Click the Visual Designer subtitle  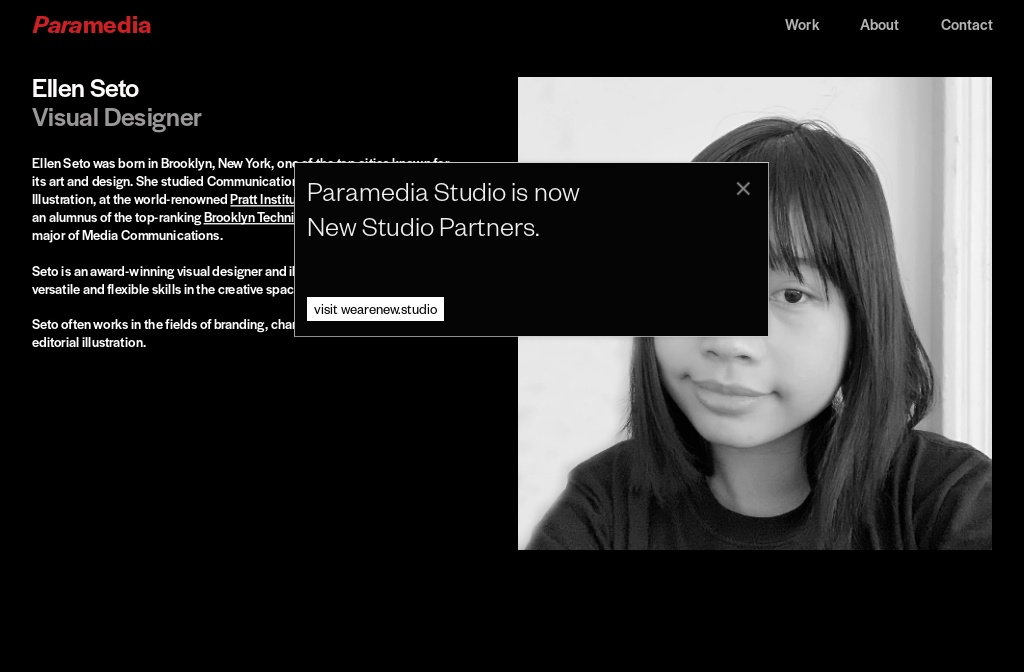click(116, 117)
